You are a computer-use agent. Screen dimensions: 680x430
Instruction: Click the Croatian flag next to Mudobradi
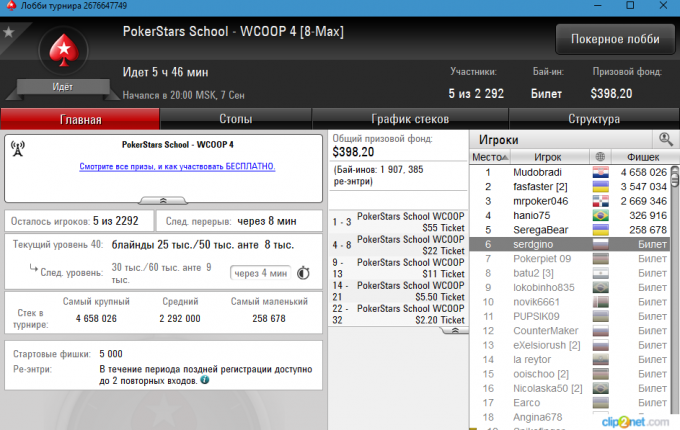(x=601, y=173)
